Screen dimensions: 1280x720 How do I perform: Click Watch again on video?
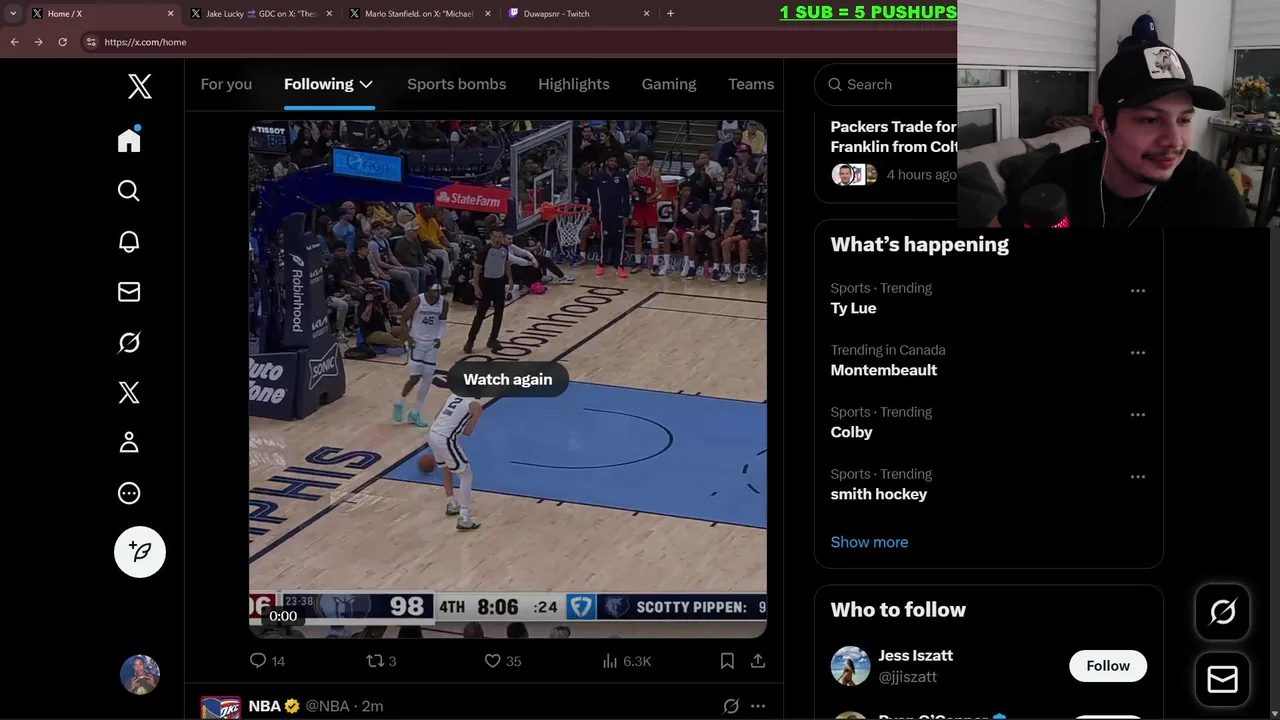(508, 379)
